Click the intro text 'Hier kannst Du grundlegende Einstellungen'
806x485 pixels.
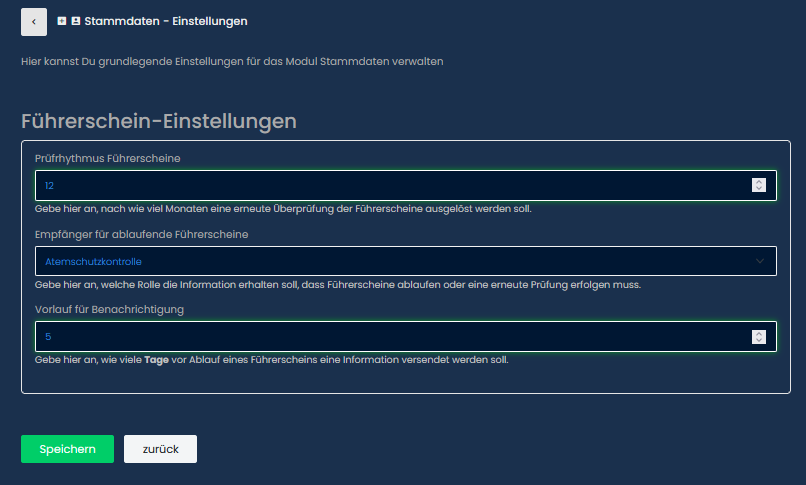pyautogui.click(x=232, y=62)
